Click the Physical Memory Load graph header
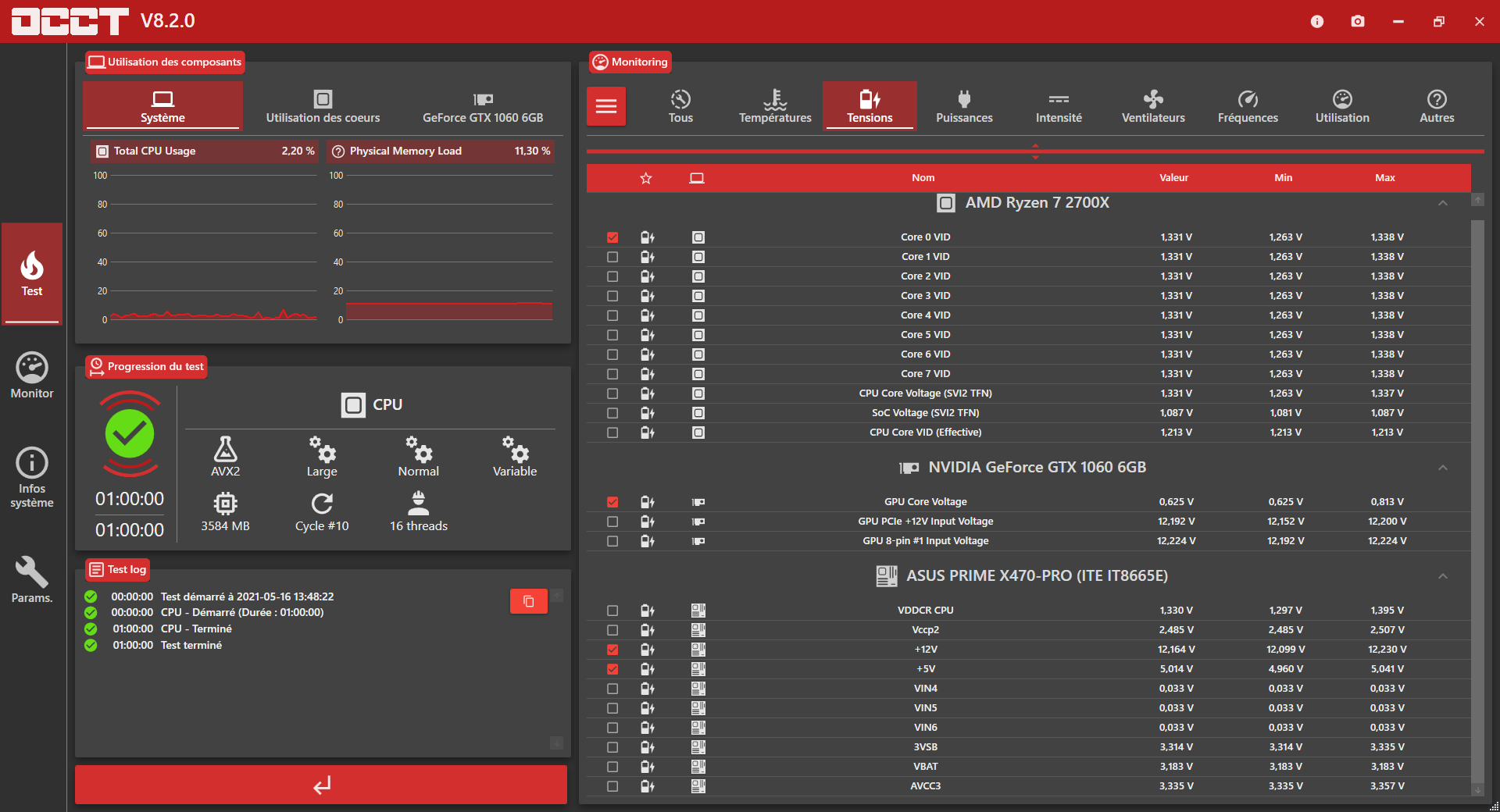The height and width of the screenshot is (812, 1500). point(441,151)
